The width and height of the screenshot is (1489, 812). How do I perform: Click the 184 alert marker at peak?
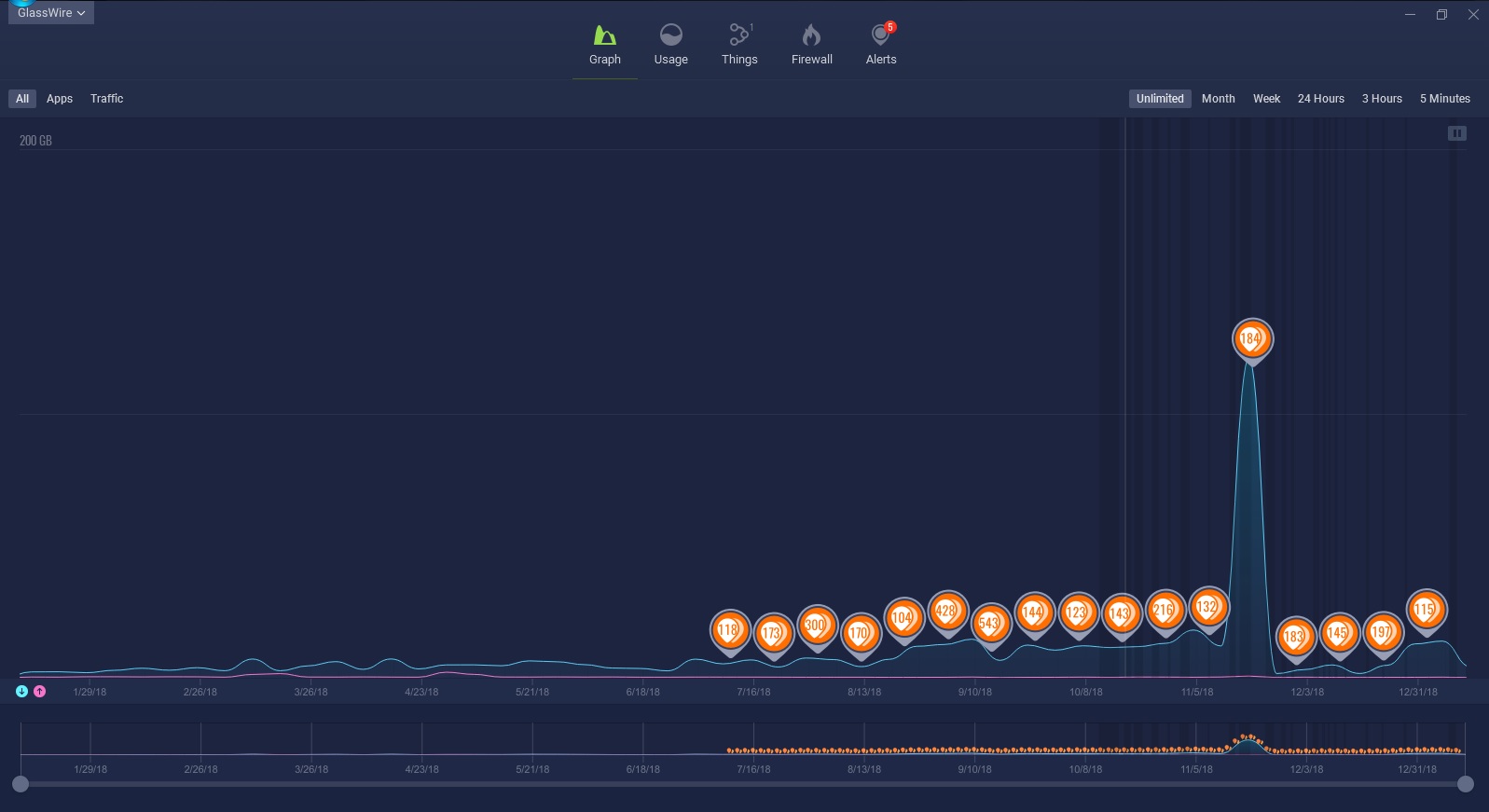point(1251,339)
